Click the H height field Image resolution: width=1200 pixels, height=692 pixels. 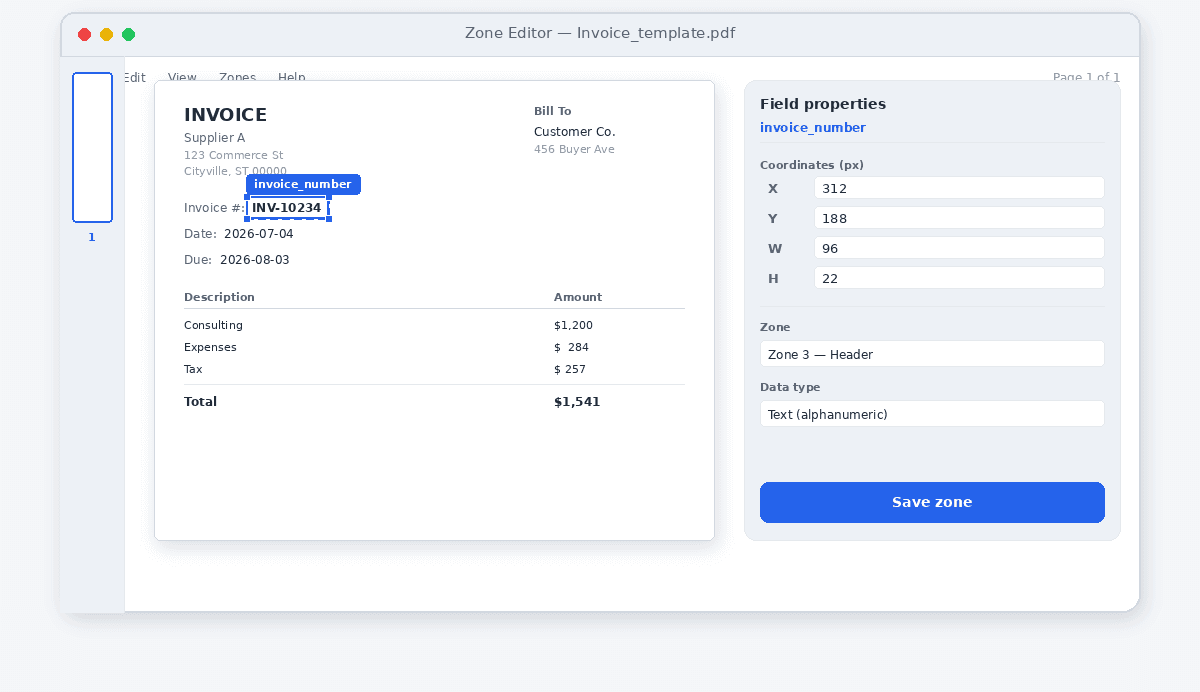(959, 278)
